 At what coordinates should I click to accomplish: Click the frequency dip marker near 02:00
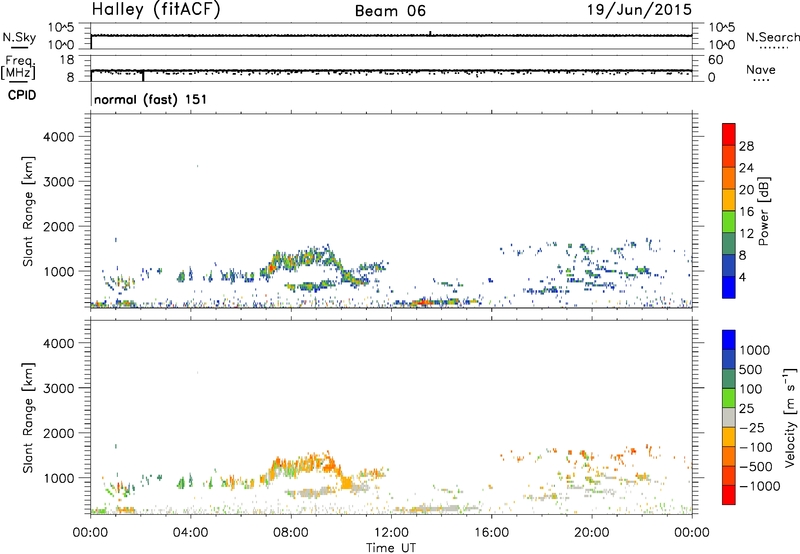(x=143, y=75)
